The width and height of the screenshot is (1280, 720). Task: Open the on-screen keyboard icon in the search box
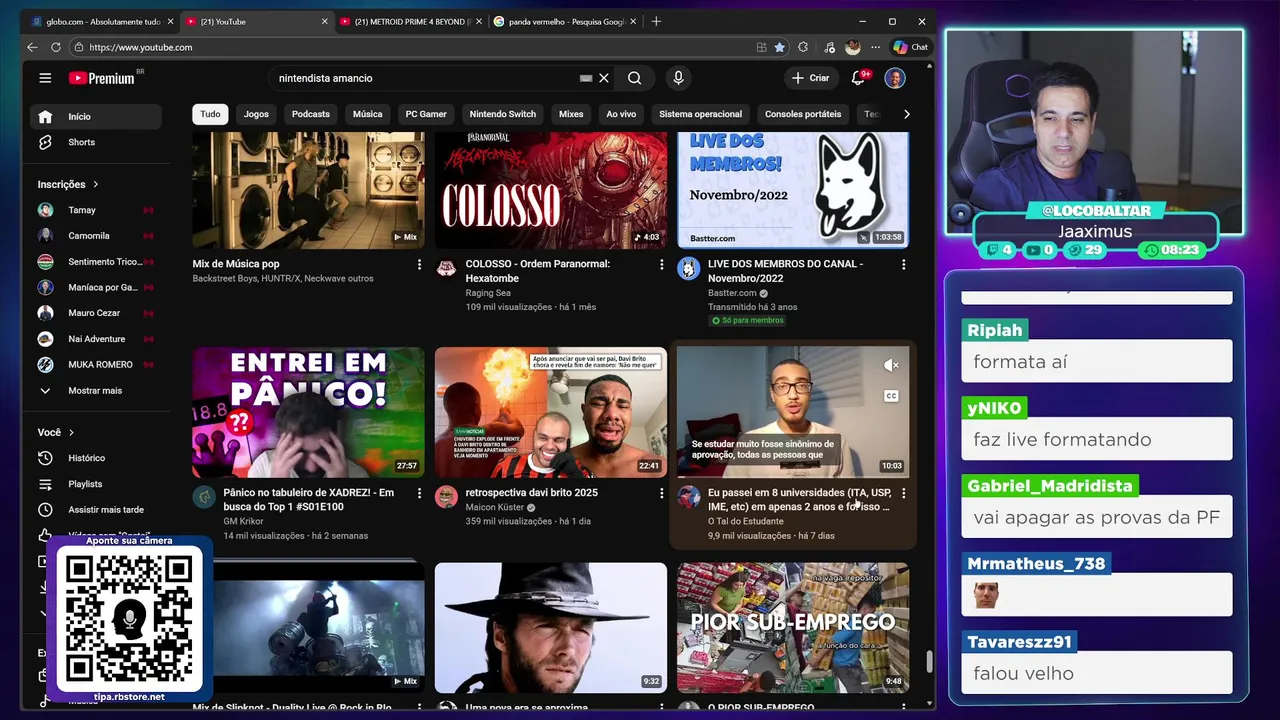[x=586, y=78]
